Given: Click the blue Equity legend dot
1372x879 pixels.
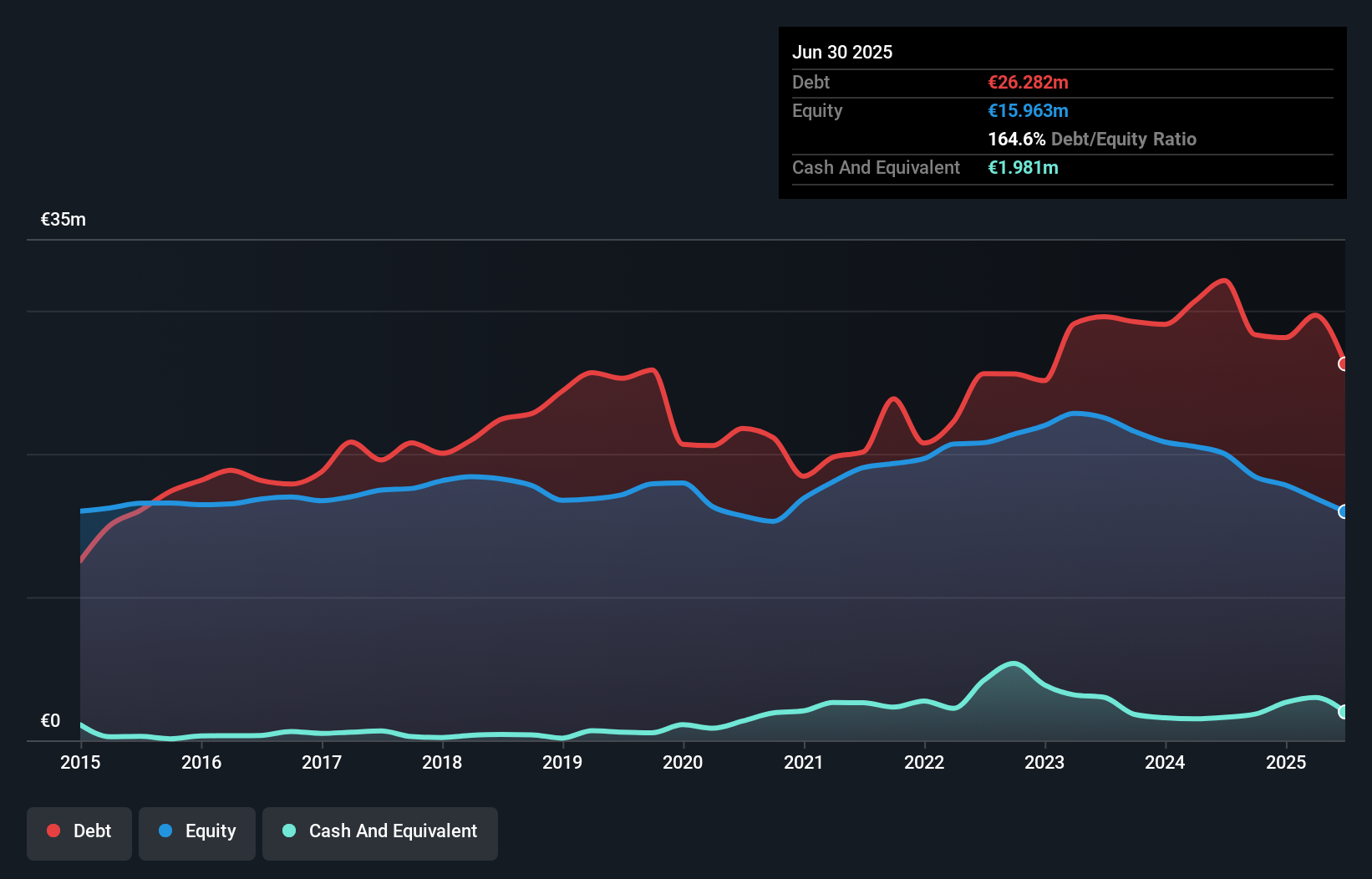Looking at the screenshot, I should click(164, 831).
